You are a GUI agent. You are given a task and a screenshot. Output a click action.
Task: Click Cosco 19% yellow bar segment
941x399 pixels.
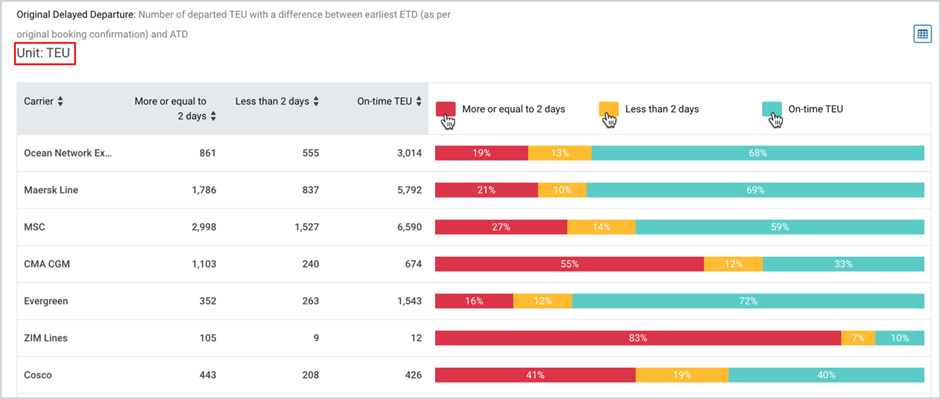(x=682, y=375)
